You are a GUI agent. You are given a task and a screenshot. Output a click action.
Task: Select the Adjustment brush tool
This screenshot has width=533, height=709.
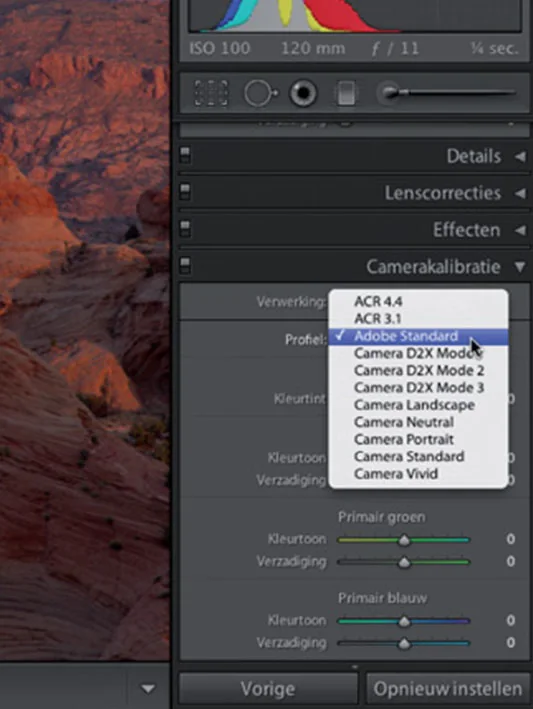[446, 93]
